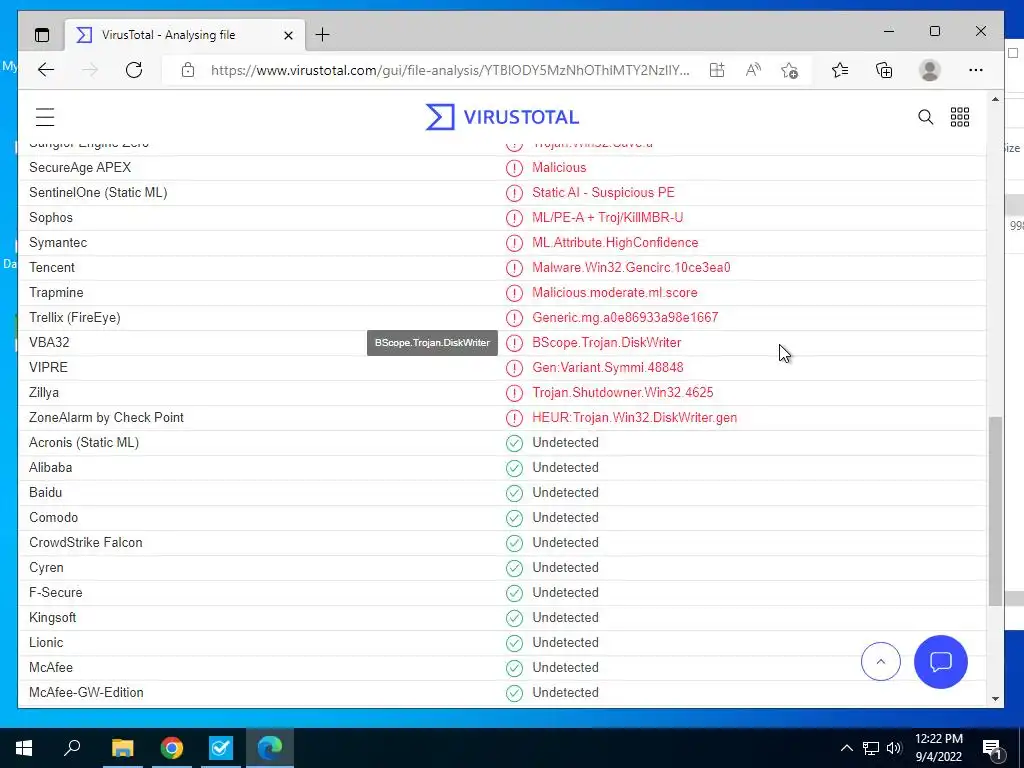The width and height of the screenshot is (1024, 768).
Task: Select ML.Attribute.HighConfidence result
Action: point(615,242)
